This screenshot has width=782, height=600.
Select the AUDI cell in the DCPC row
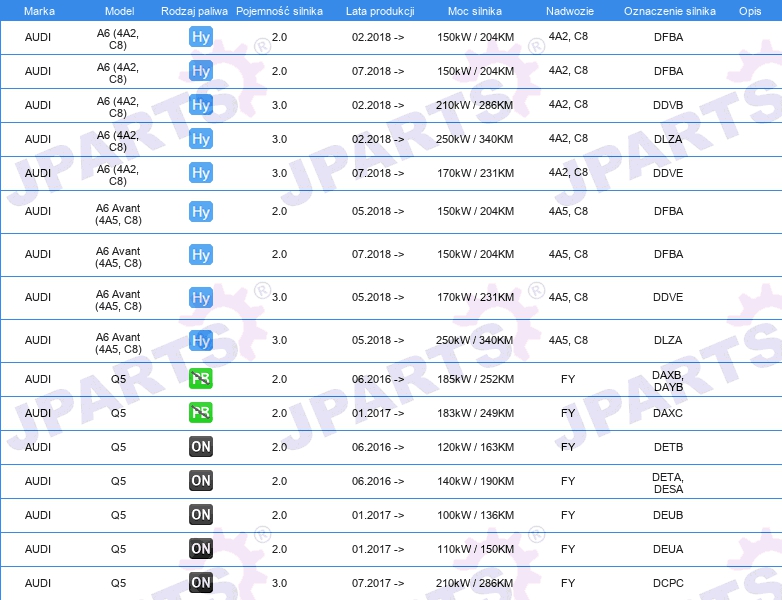click(x=38, y=583)
